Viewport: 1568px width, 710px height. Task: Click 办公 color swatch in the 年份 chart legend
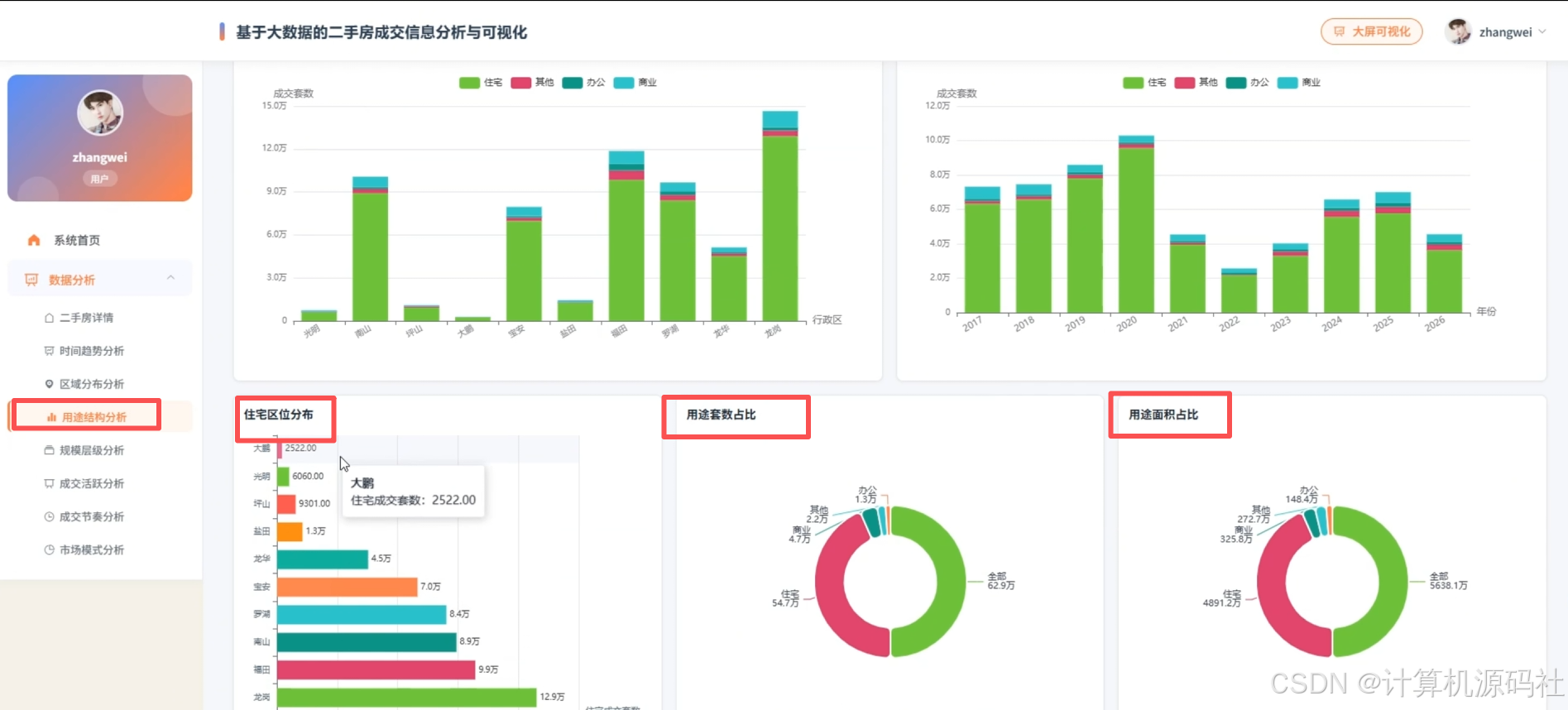[x=1236, y=83]
